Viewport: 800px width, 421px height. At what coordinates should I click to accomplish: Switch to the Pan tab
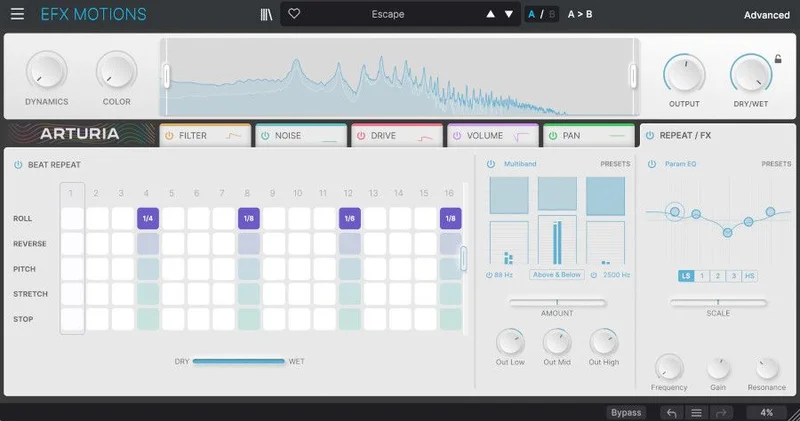(589, 135)
